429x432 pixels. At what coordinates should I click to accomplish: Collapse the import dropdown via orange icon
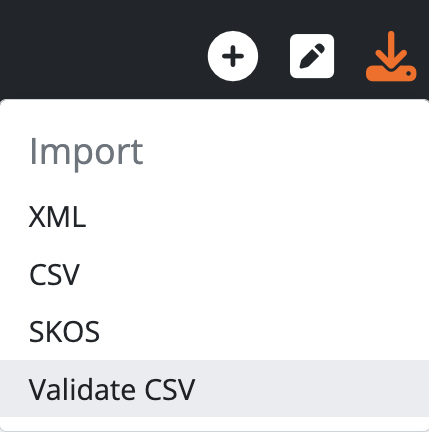point(391,56)
